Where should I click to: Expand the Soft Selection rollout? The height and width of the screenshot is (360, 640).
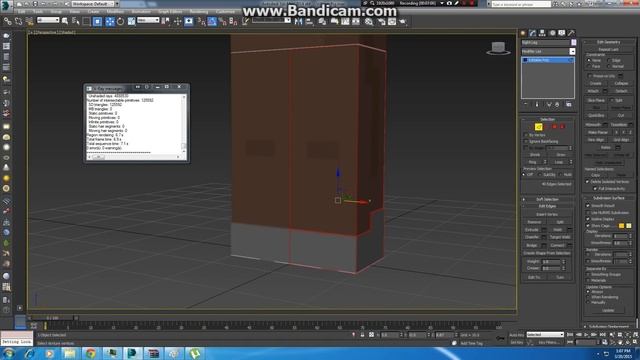coord(547,199)
